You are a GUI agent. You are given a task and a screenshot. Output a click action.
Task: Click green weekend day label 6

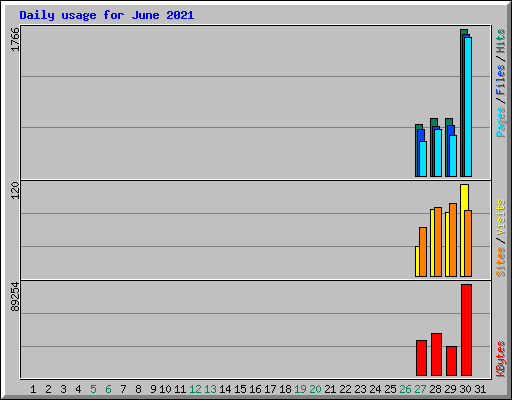(x=108, y=389)
